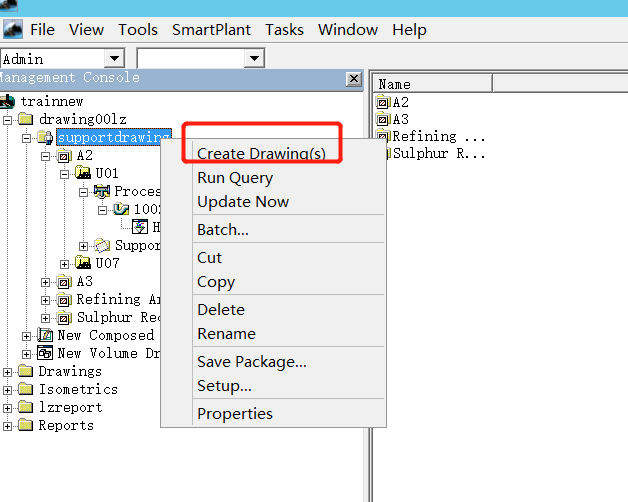Click the Process piping system icon
The height and width of the screenshot is (502, 628).
tap(102, 191)
